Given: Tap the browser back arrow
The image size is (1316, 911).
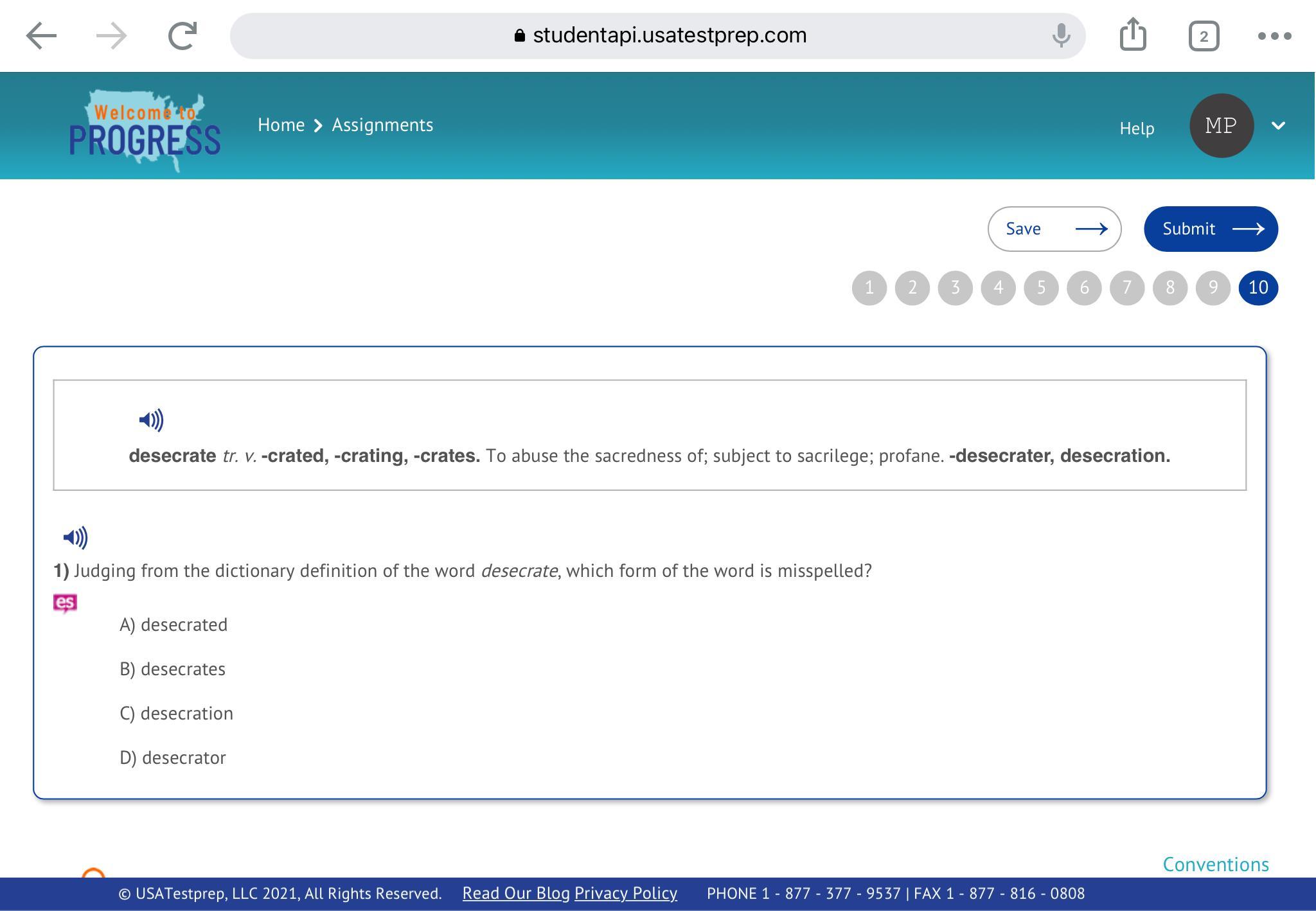Looking at the screenshot, I should pos(41,36).
